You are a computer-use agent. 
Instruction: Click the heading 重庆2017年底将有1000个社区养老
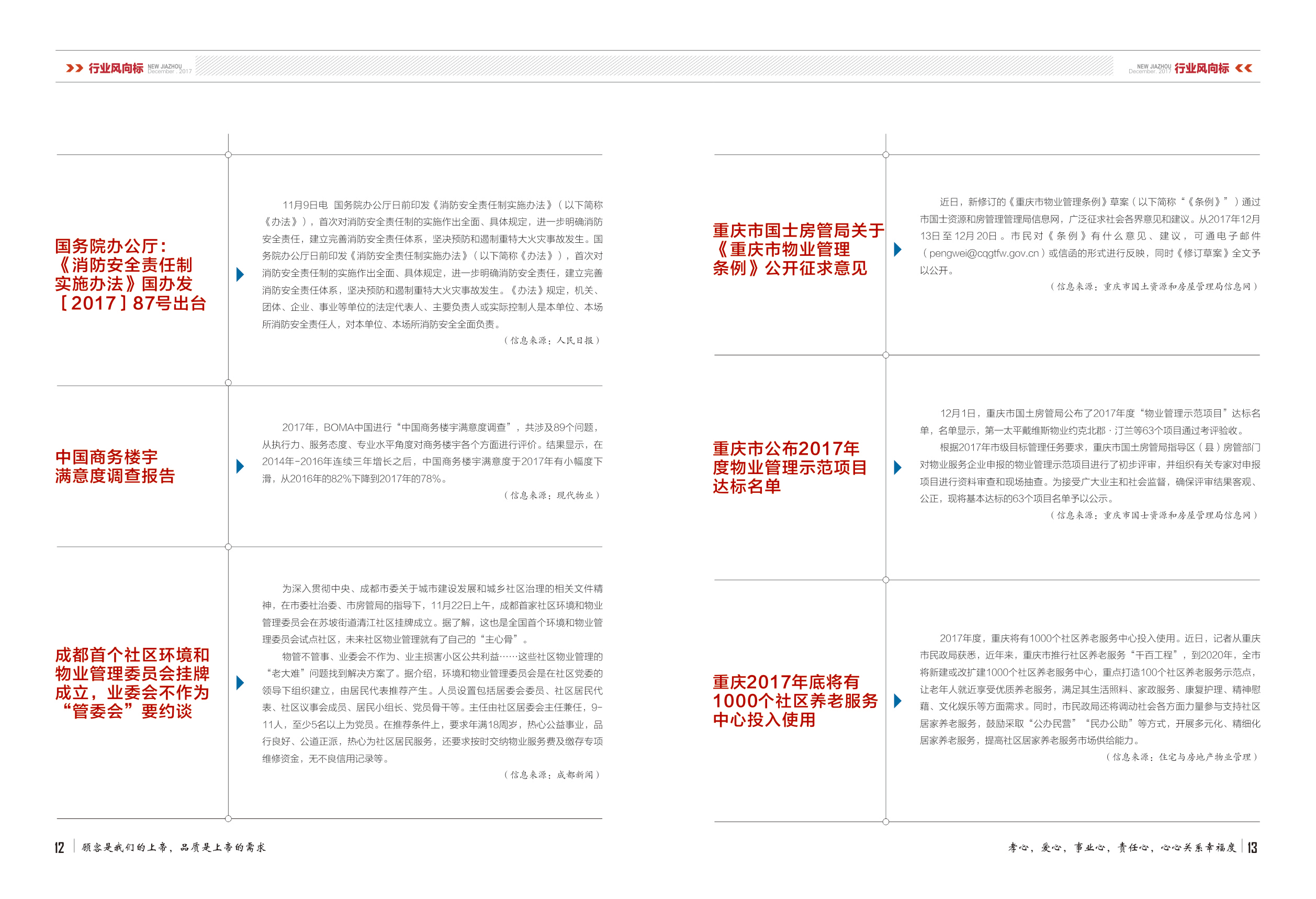tap(795, 701)
